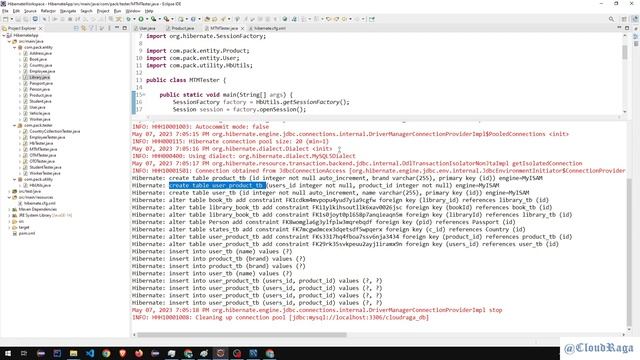Expand the target folder
The image size is (640, 360).
tap(9, 227)
